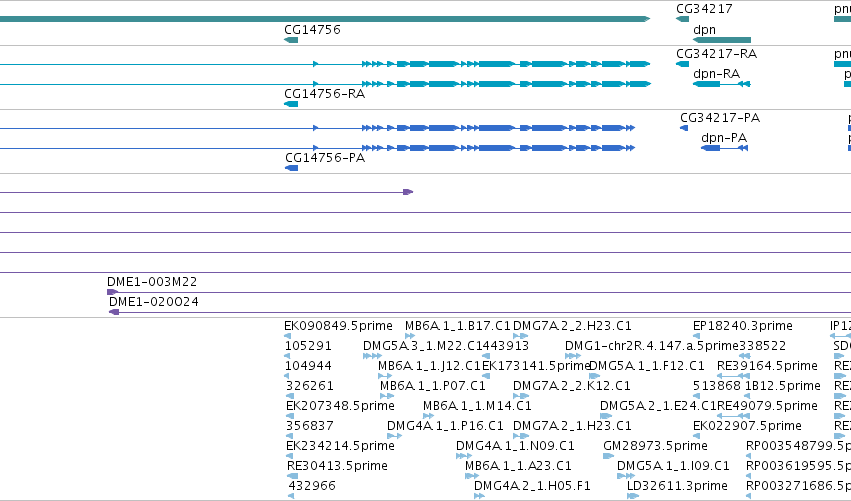The image size is (851, 501).
Task: Click the small teal arrow under CG14756
Action: pyautogui.click(x=291, y=40)
